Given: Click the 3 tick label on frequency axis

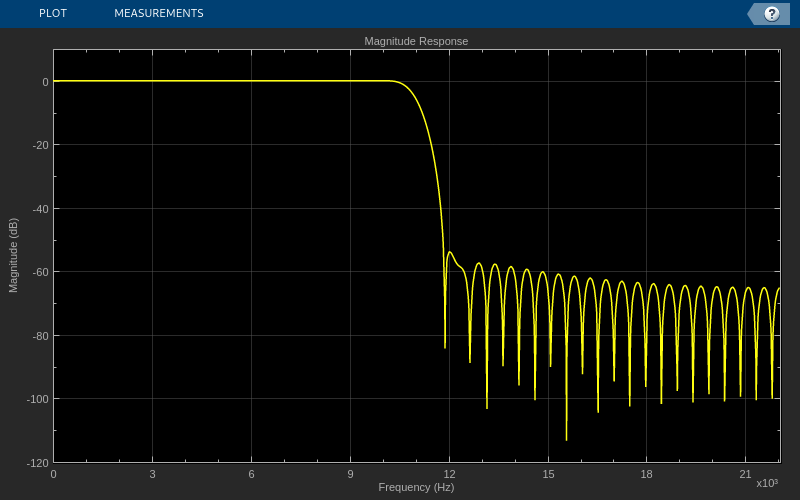Looking at the screenshot, I should (152, 474).
